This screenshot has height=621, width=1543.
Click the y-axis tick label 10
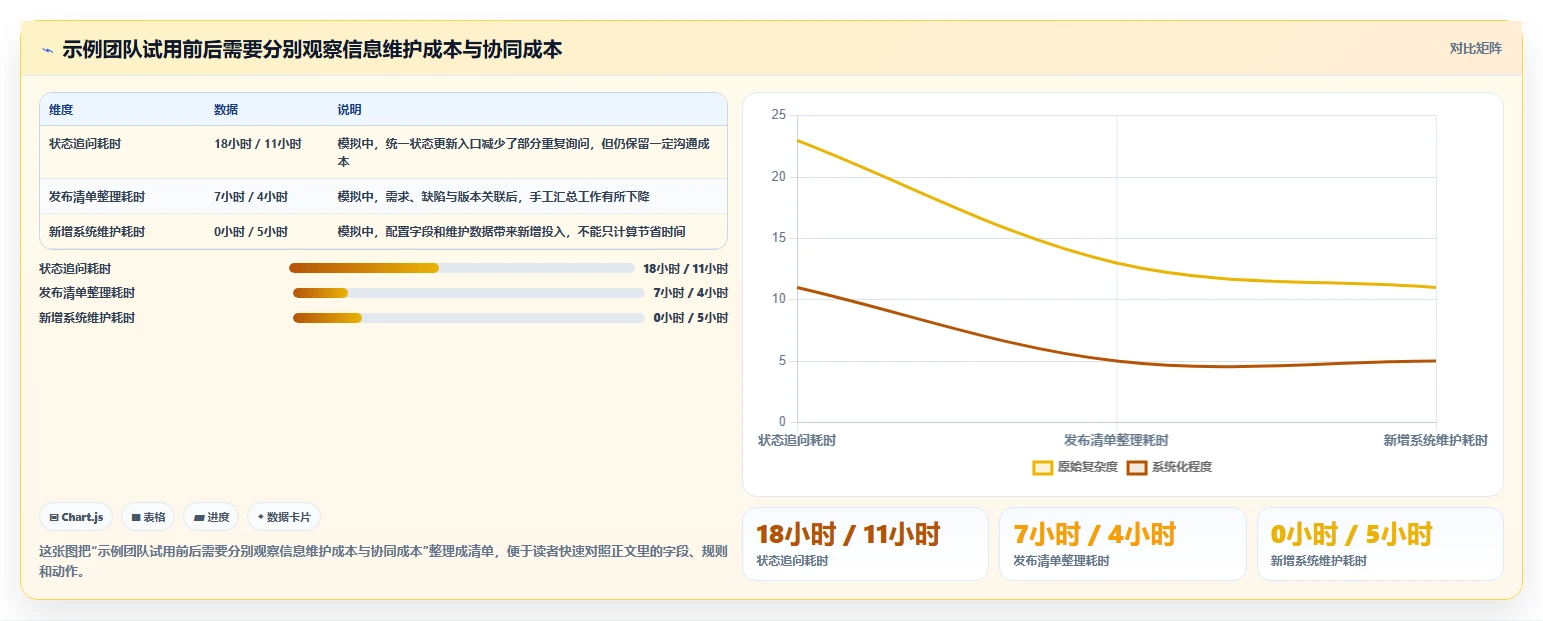pos(779,299)
